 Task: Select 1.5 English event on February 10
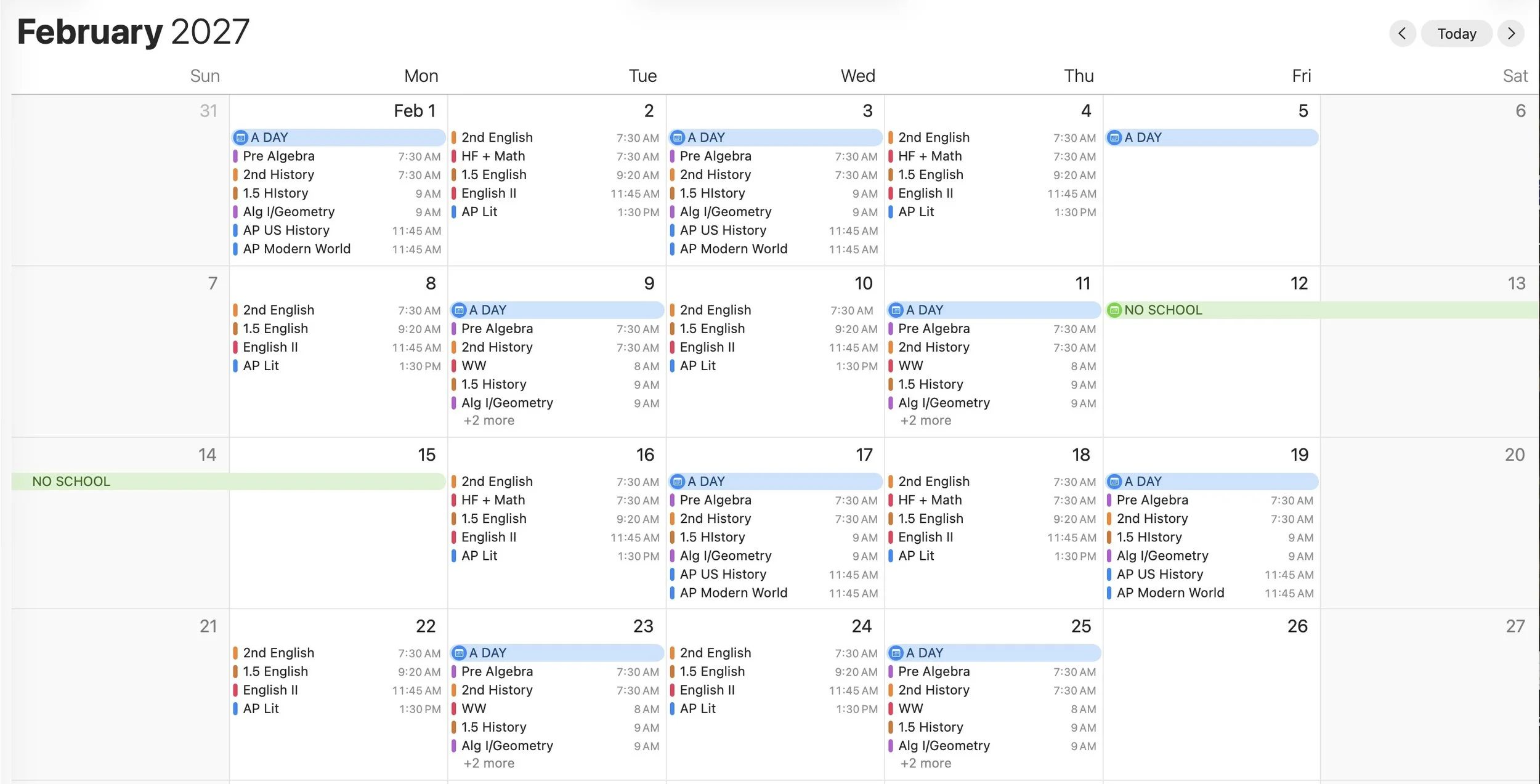[x=775, y=329]
